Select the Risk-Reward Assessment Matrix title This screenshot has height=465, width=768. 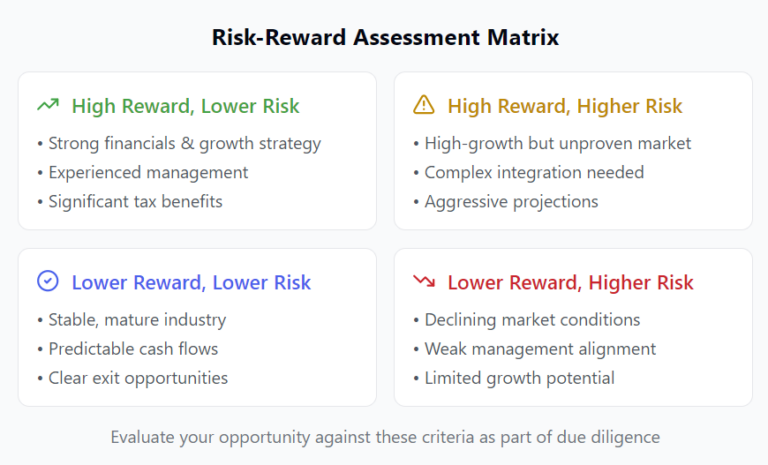(384, 37)
